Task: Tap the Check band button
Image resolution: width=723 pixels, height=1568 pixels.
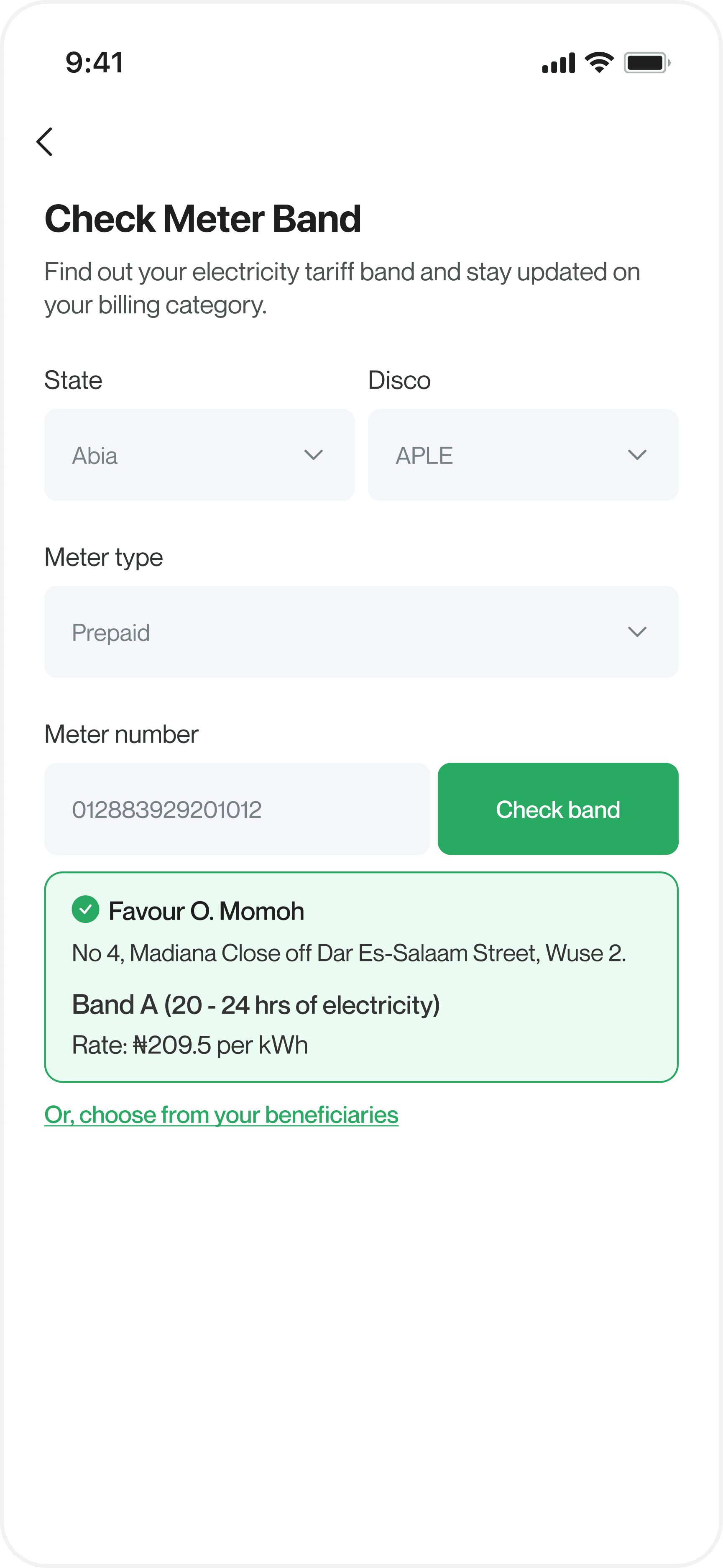Action: [x=558, y=809]
